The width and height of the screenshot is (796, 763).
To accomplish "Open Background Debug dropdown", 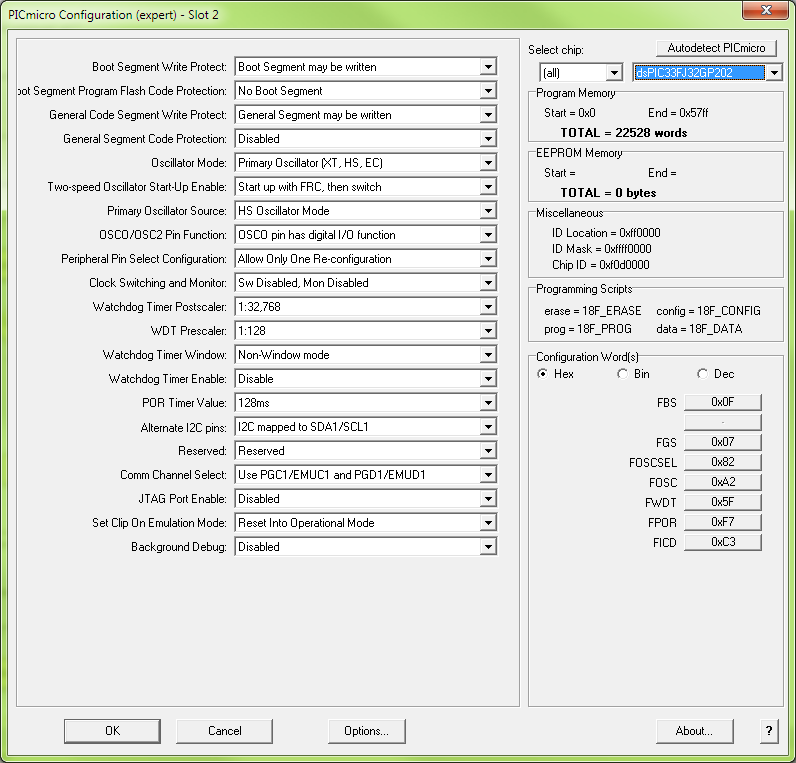I will point(488,547).
